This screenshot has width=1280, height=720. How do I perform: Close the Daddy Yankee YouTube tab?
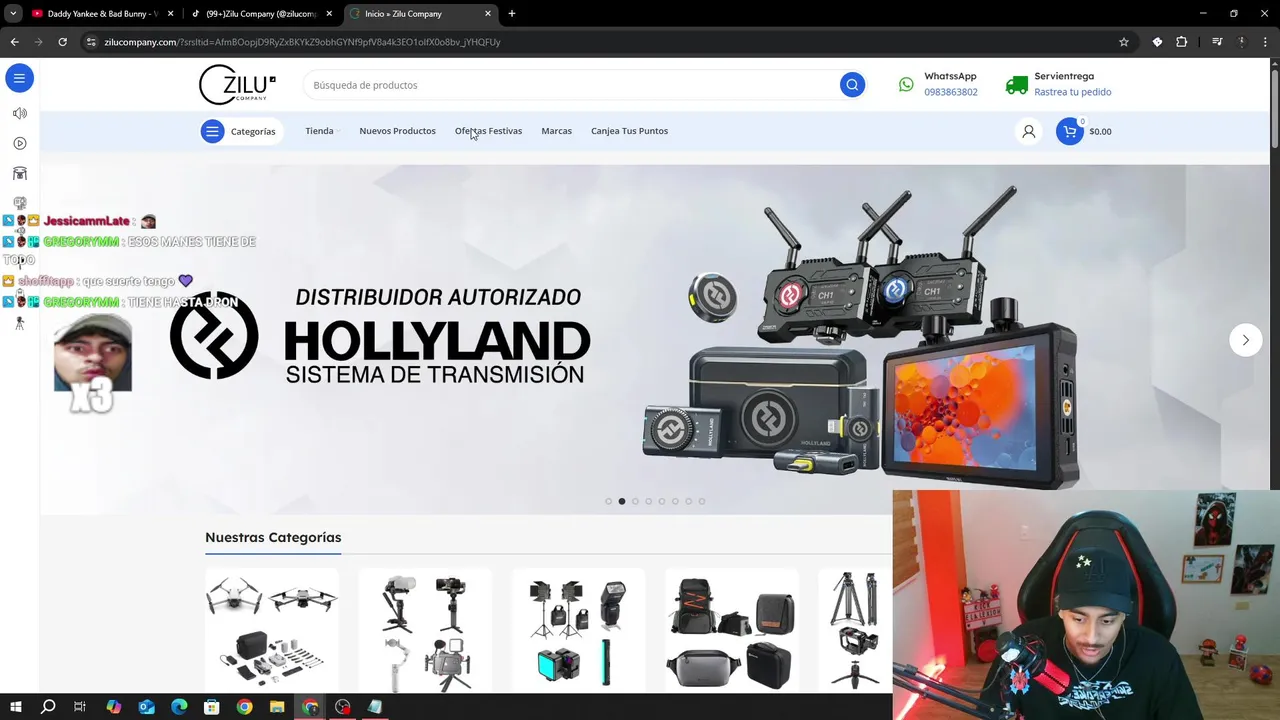click(170, 14)
